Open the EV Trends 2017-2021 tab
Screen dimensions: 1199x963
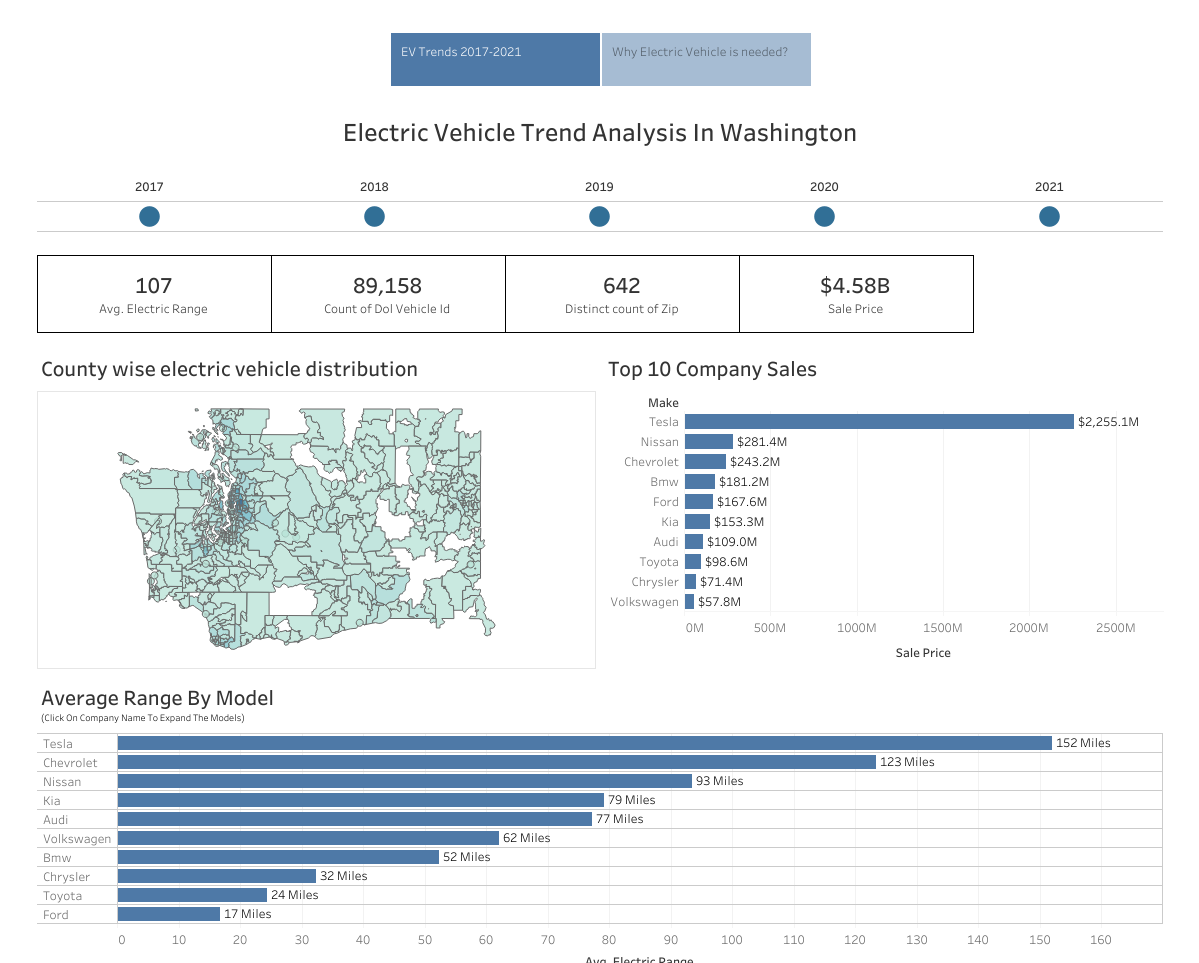point(496,60)
